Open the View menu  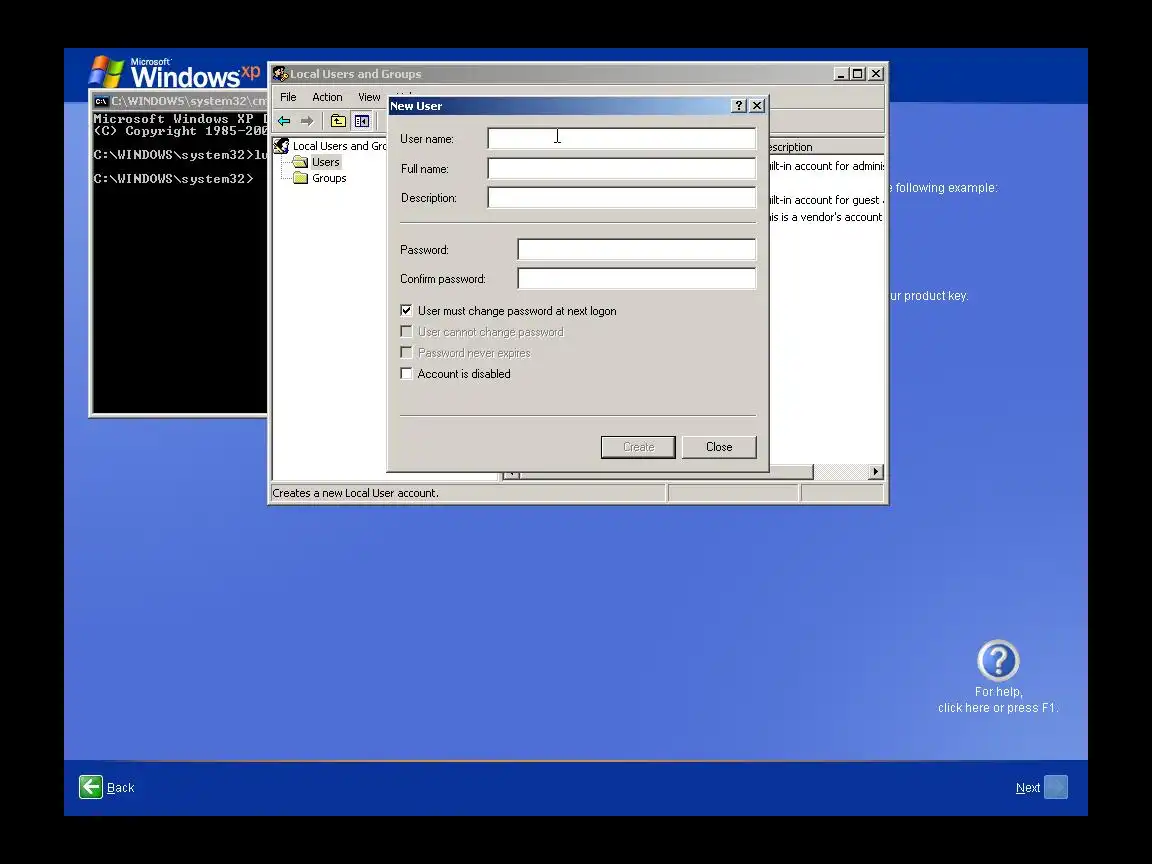point(369,97)
